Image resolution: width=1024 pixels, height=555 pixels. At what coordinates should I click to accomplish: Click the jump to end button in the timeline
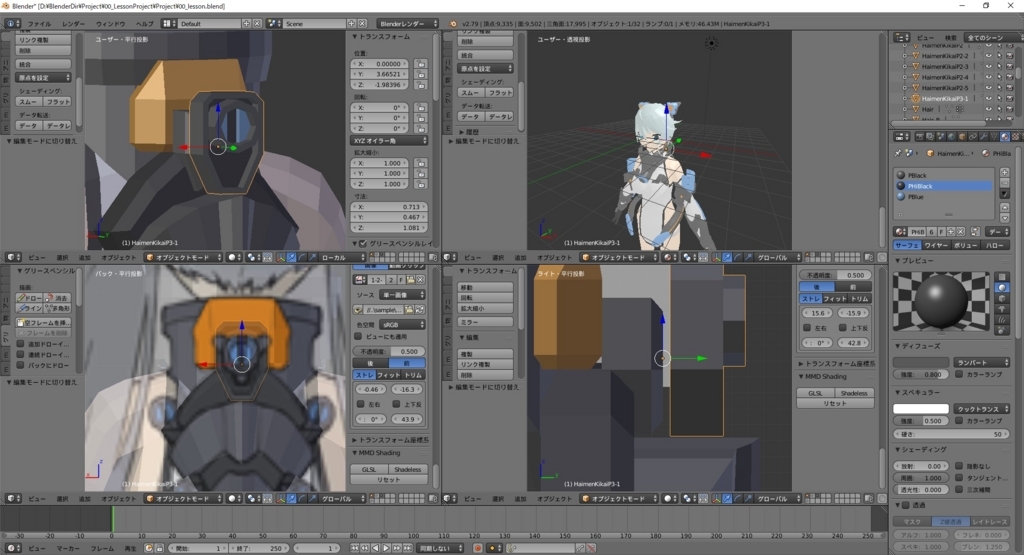click(408, 548)
